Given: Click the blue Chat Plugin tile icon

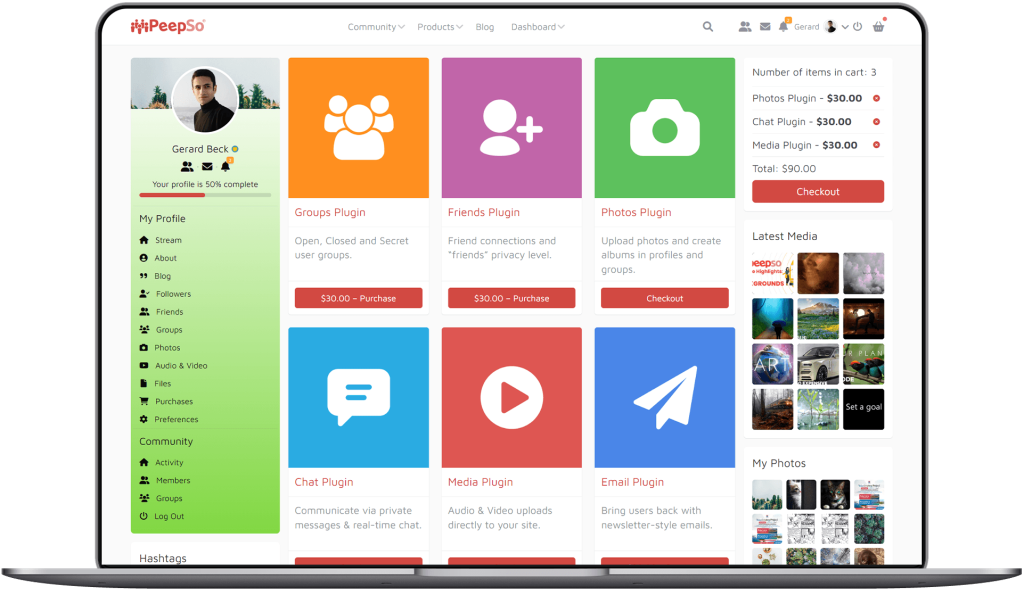Looking at the screenshot, I should 359,398.
